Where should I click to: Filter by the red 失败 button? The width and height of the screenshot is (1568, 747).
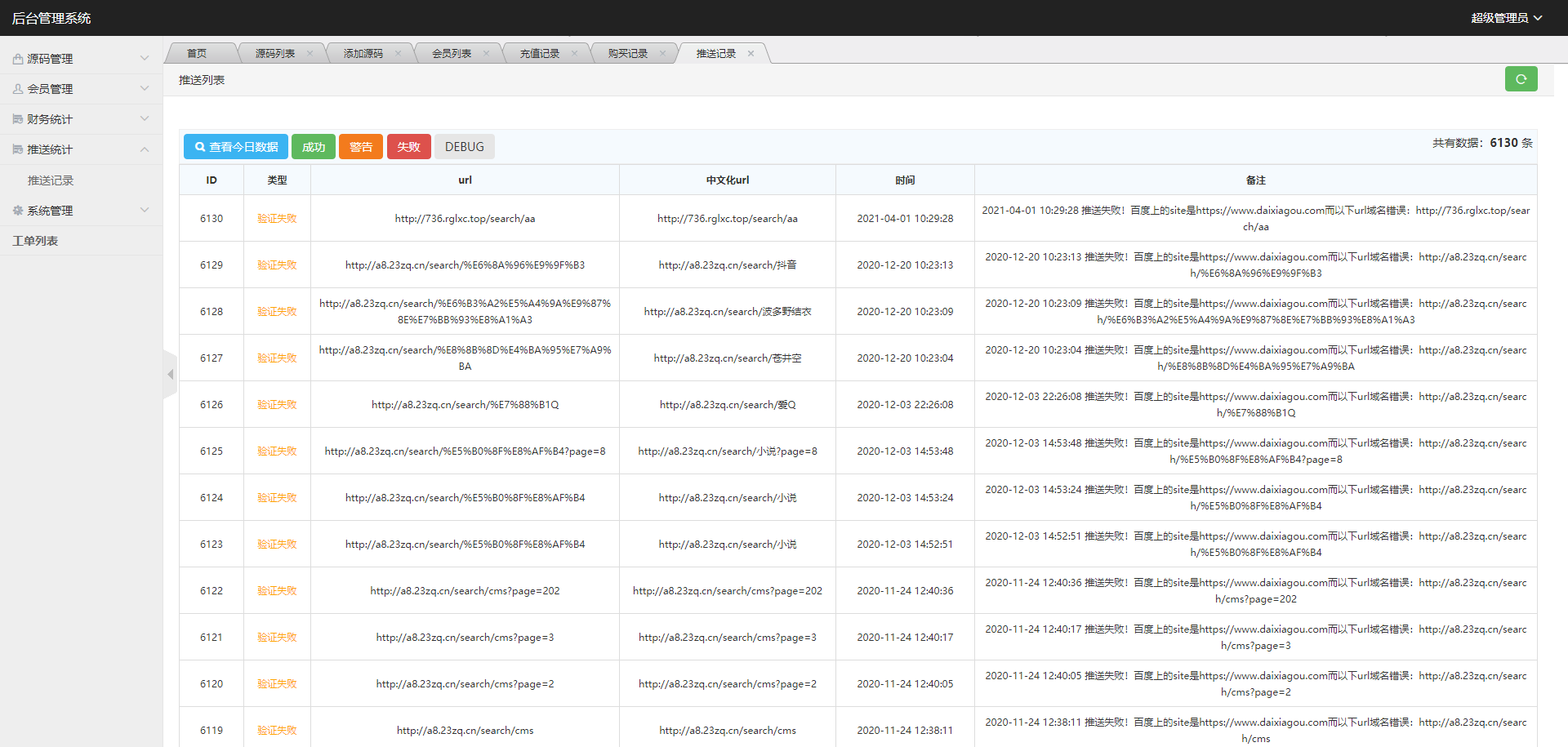[x=408, y=147]
